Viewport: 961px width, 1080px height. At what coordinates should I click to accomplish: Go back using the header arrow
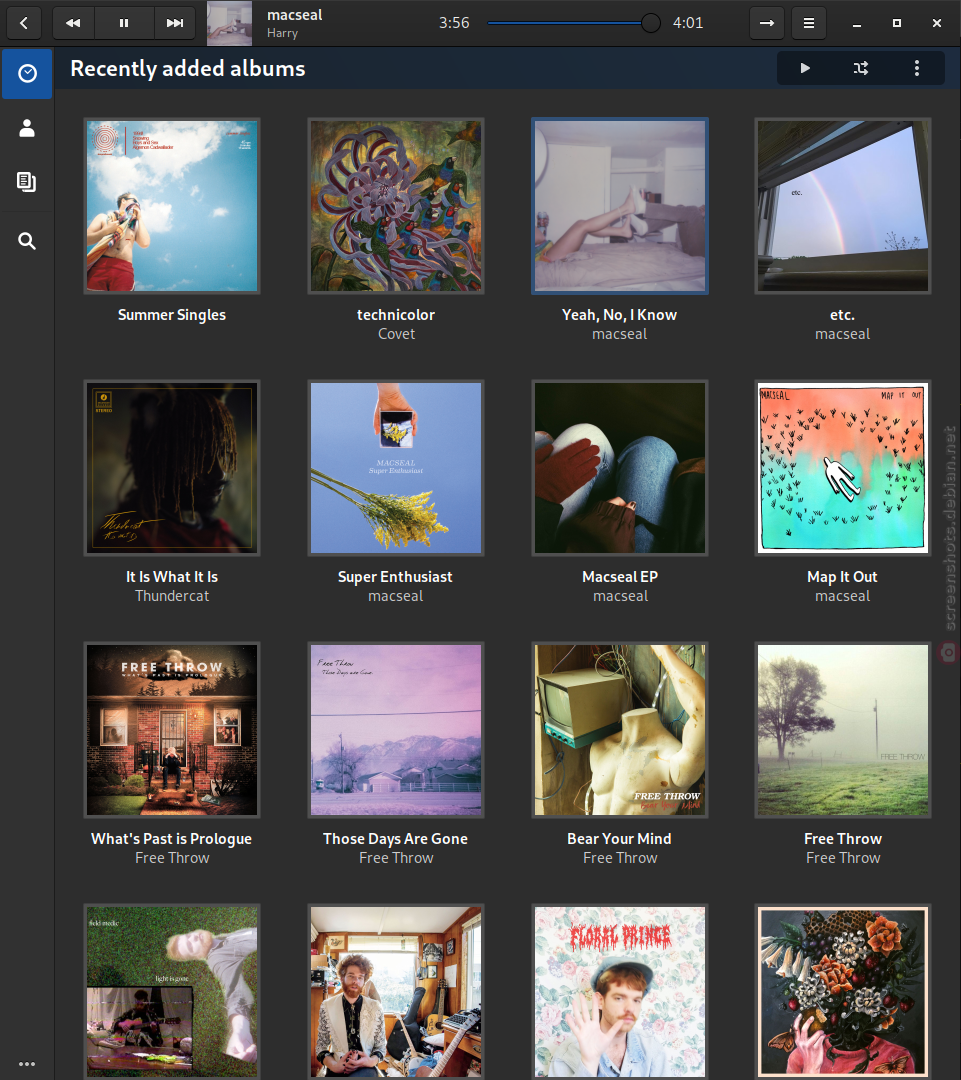pos(23,23)
